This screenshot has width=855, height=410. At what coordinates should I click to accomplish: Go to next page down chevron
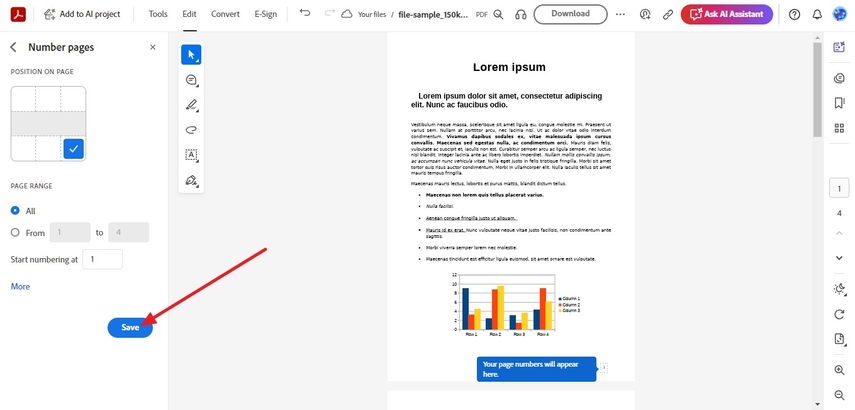click(839, 258)
